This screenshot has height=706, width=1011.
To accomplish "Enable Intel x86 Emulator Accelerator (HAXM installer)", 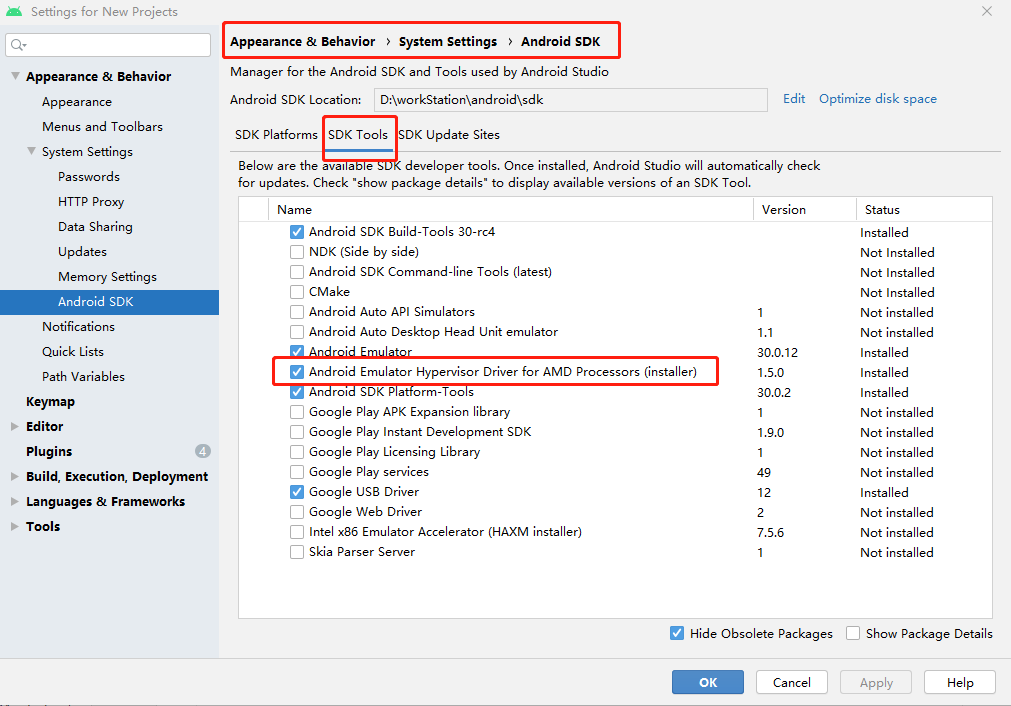I will 297,531.
